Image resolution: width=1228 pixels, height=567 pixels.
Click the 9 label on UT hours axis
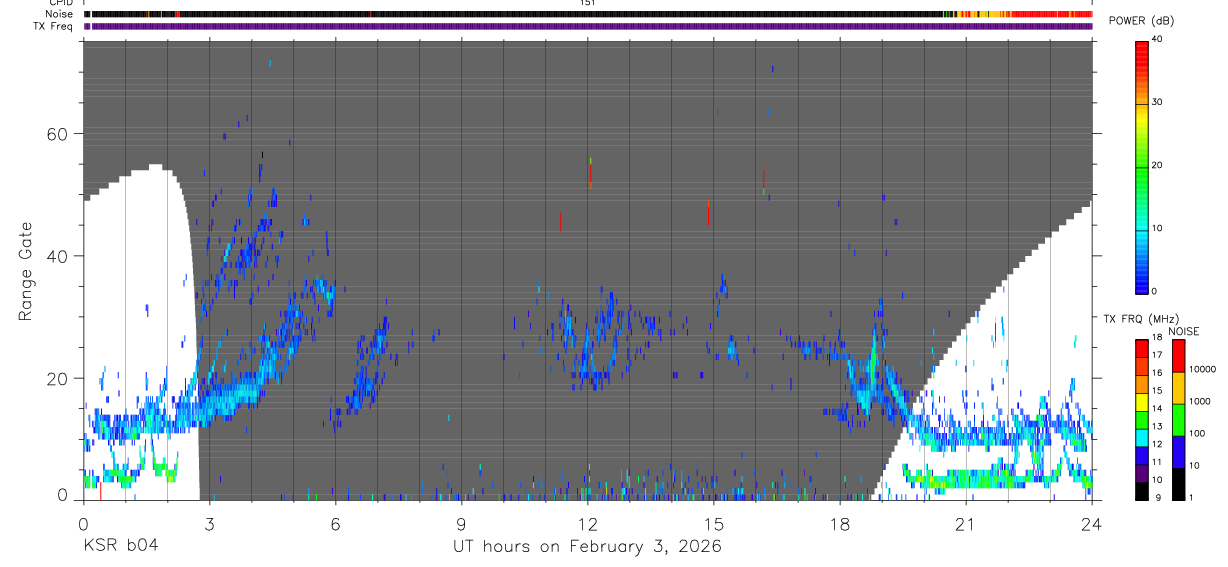[x=461, y=523]
